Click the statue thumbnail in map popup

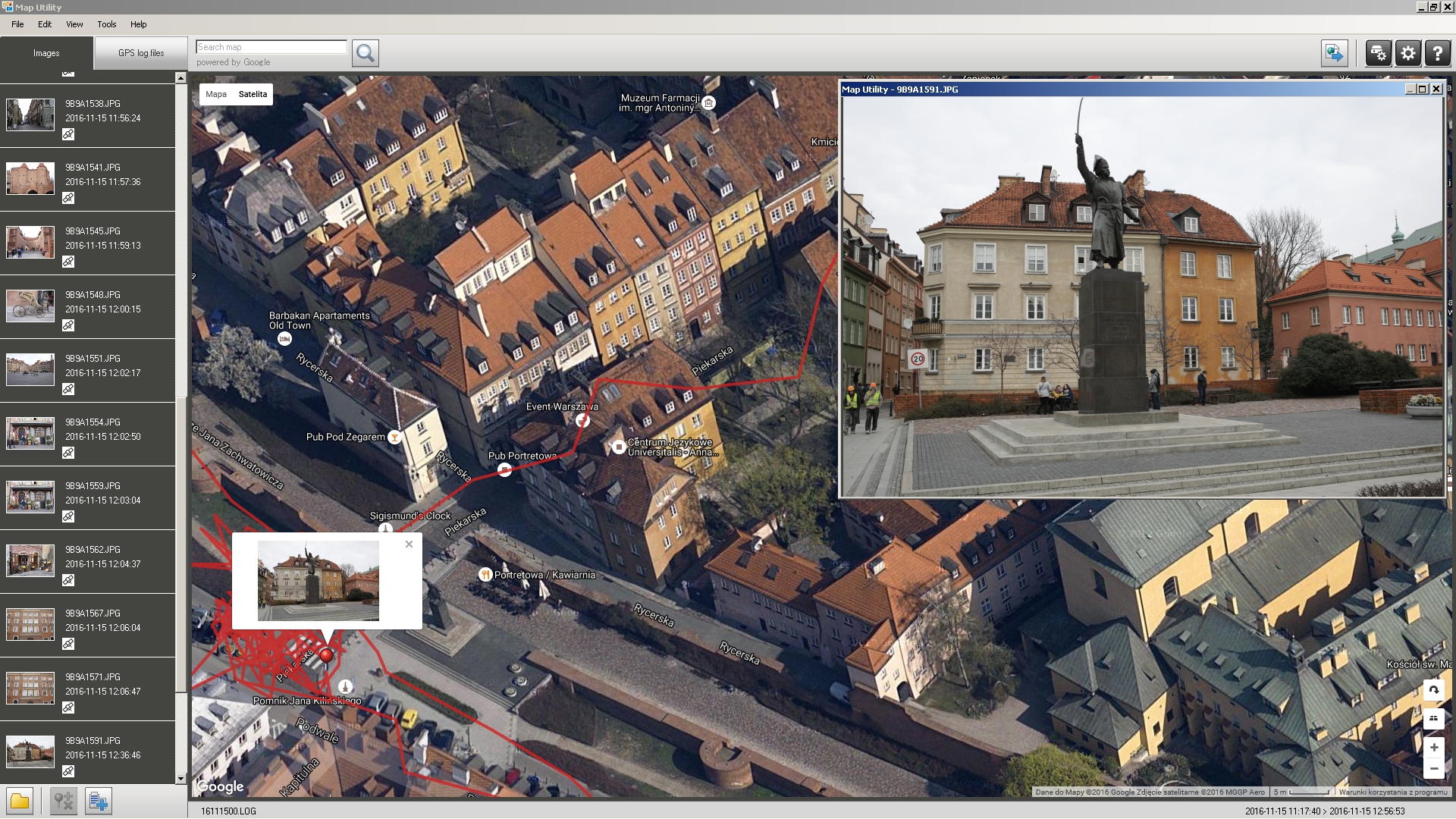pos(318,581)
